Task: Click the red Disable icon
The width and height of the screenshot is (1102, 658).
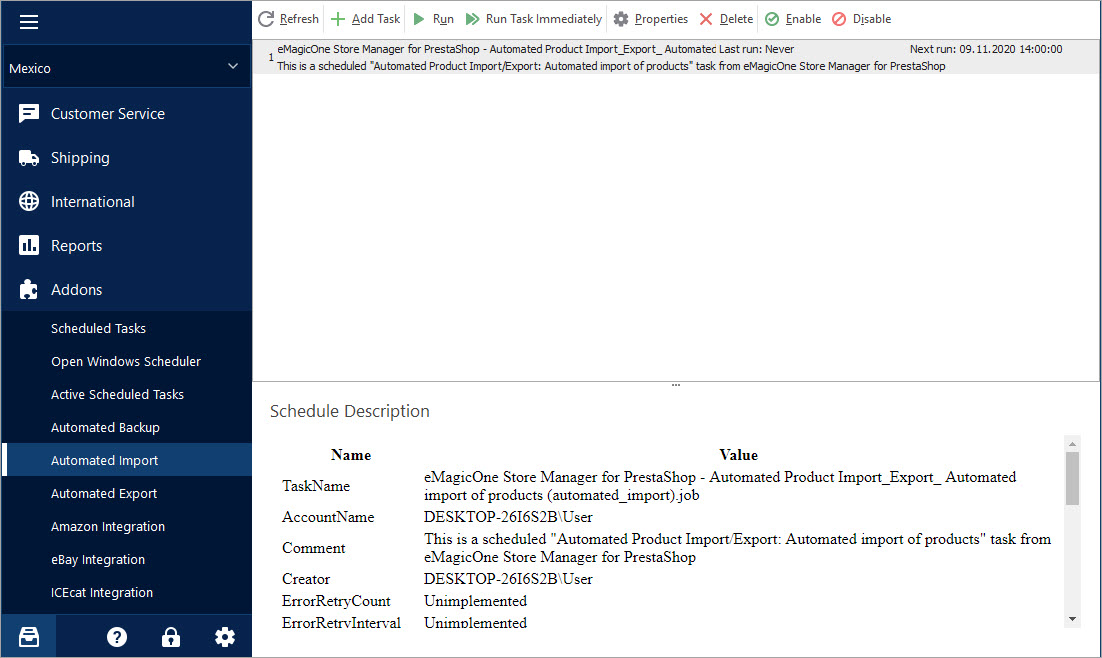Action: click(x=838, y=19)
